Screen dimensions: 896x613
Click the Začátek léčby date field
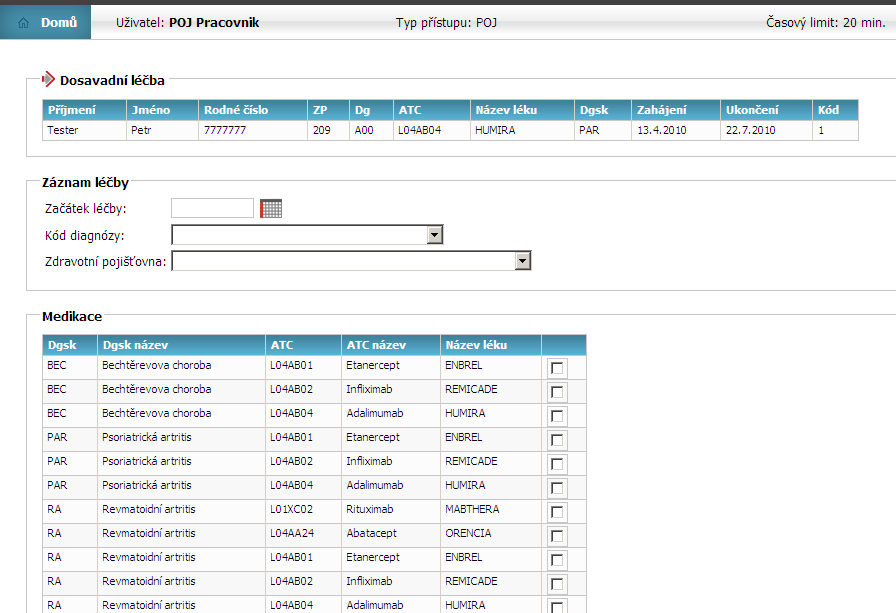pyautogui.click(x=212, y=208)
